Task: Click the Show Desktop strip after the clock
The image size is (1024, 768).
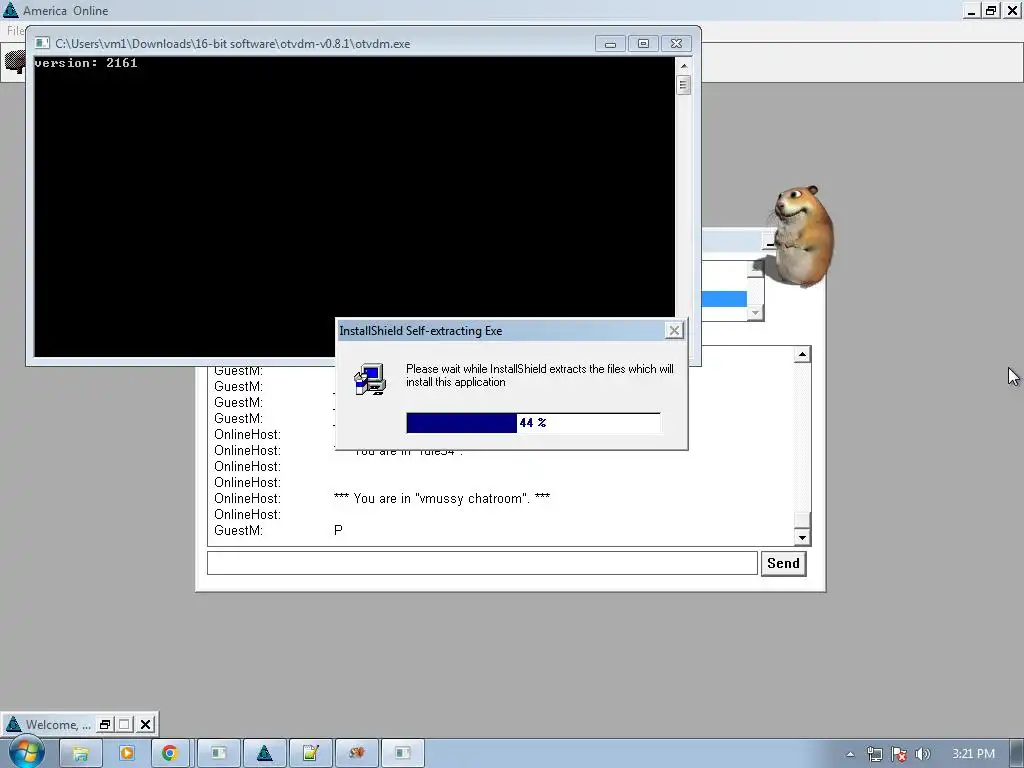Action: [x=1017, y=754]
